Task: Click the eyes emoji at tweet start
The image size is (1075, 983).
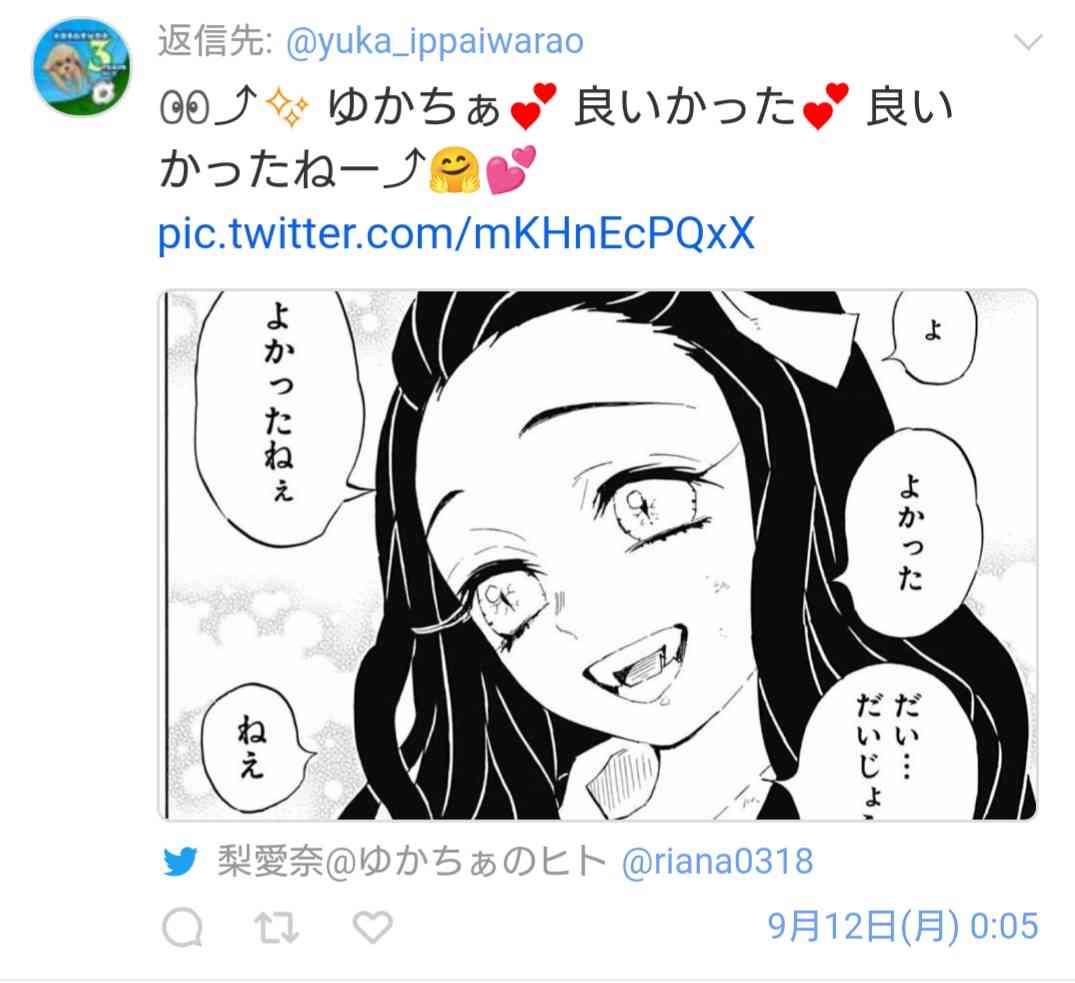Action: 184,108
